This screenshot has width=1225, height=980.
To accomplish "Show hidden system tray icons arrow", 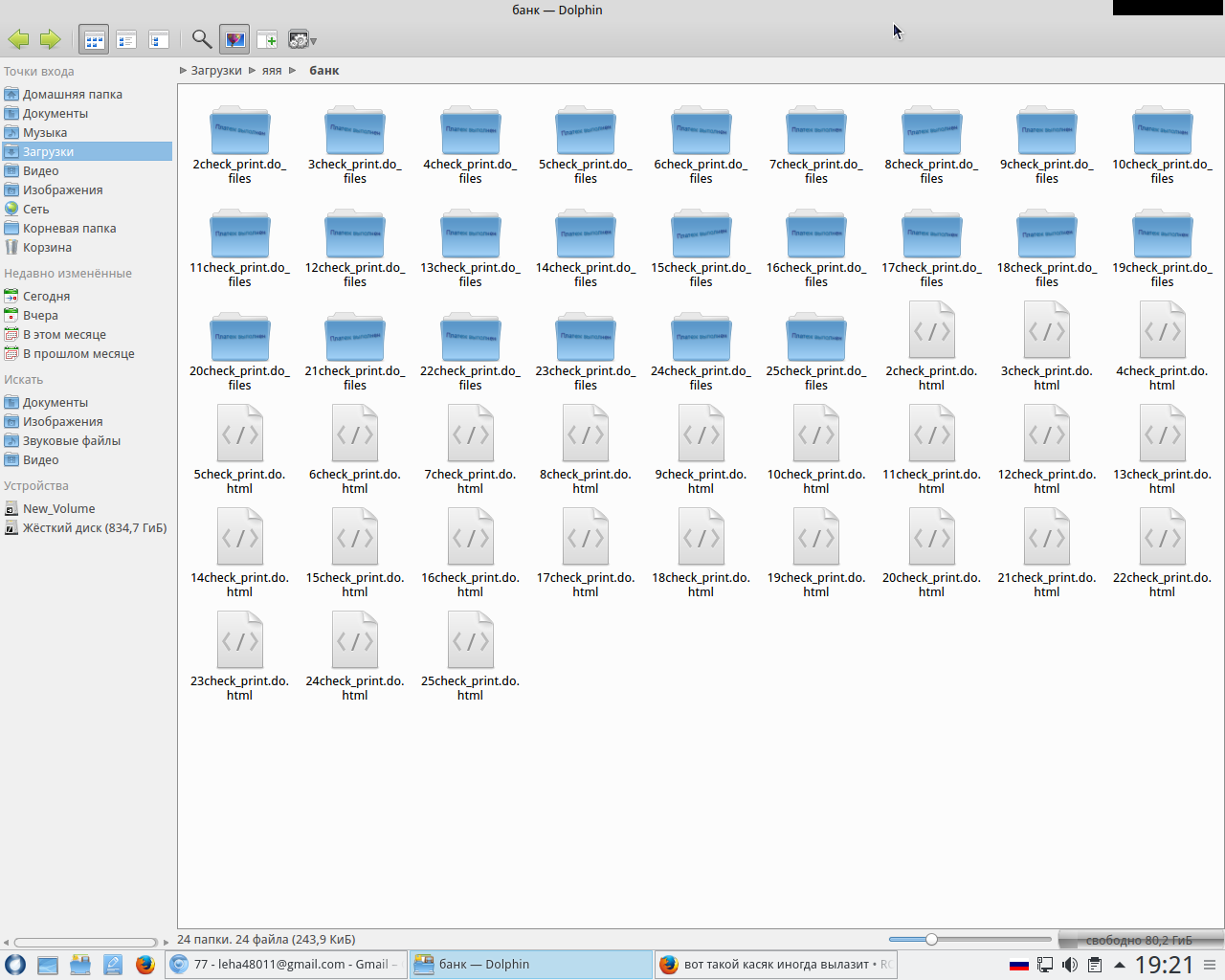I will click(1119, 965).
